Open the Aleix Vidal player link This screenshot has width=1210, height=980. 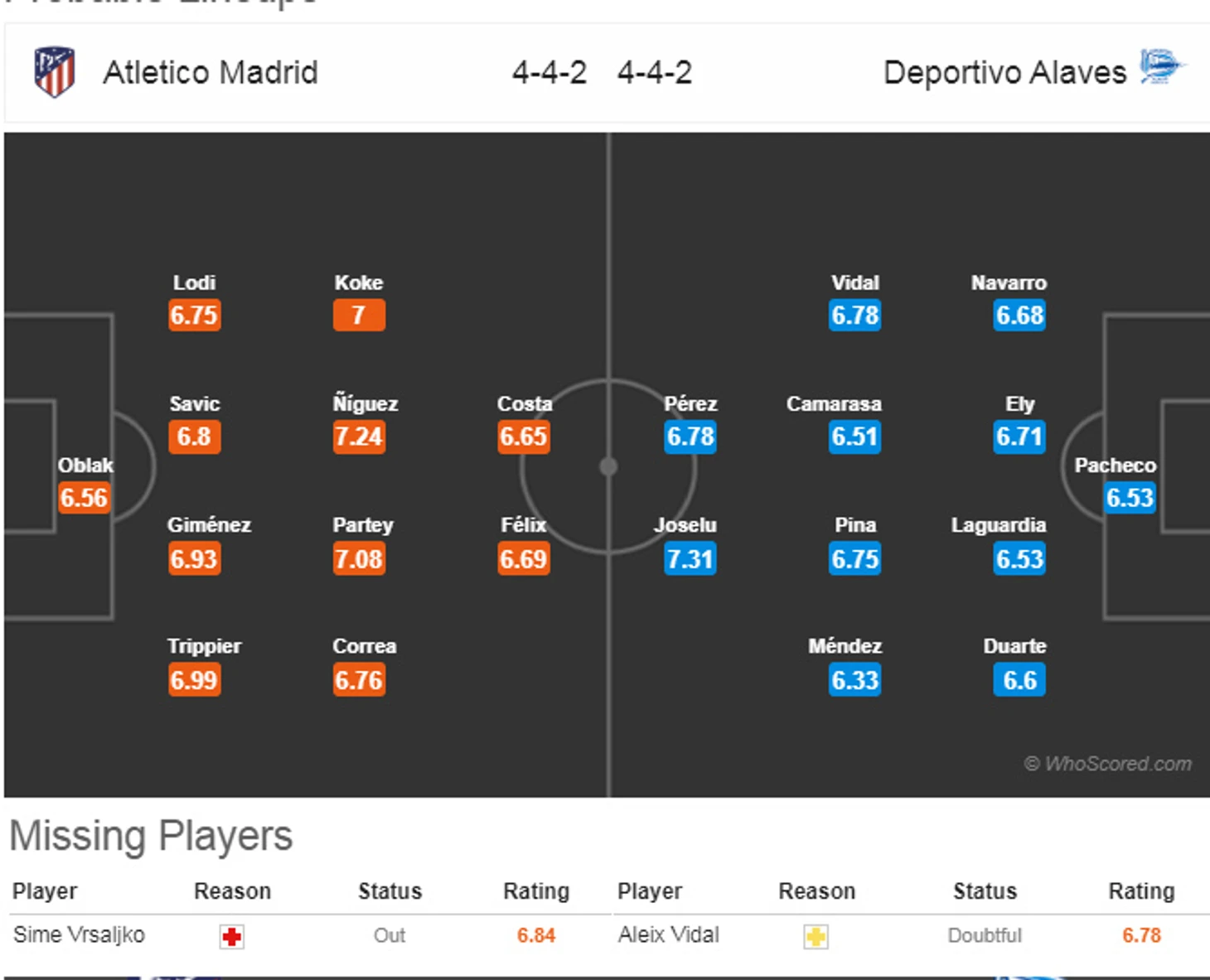pyautogui.click(x=669, y=935)
